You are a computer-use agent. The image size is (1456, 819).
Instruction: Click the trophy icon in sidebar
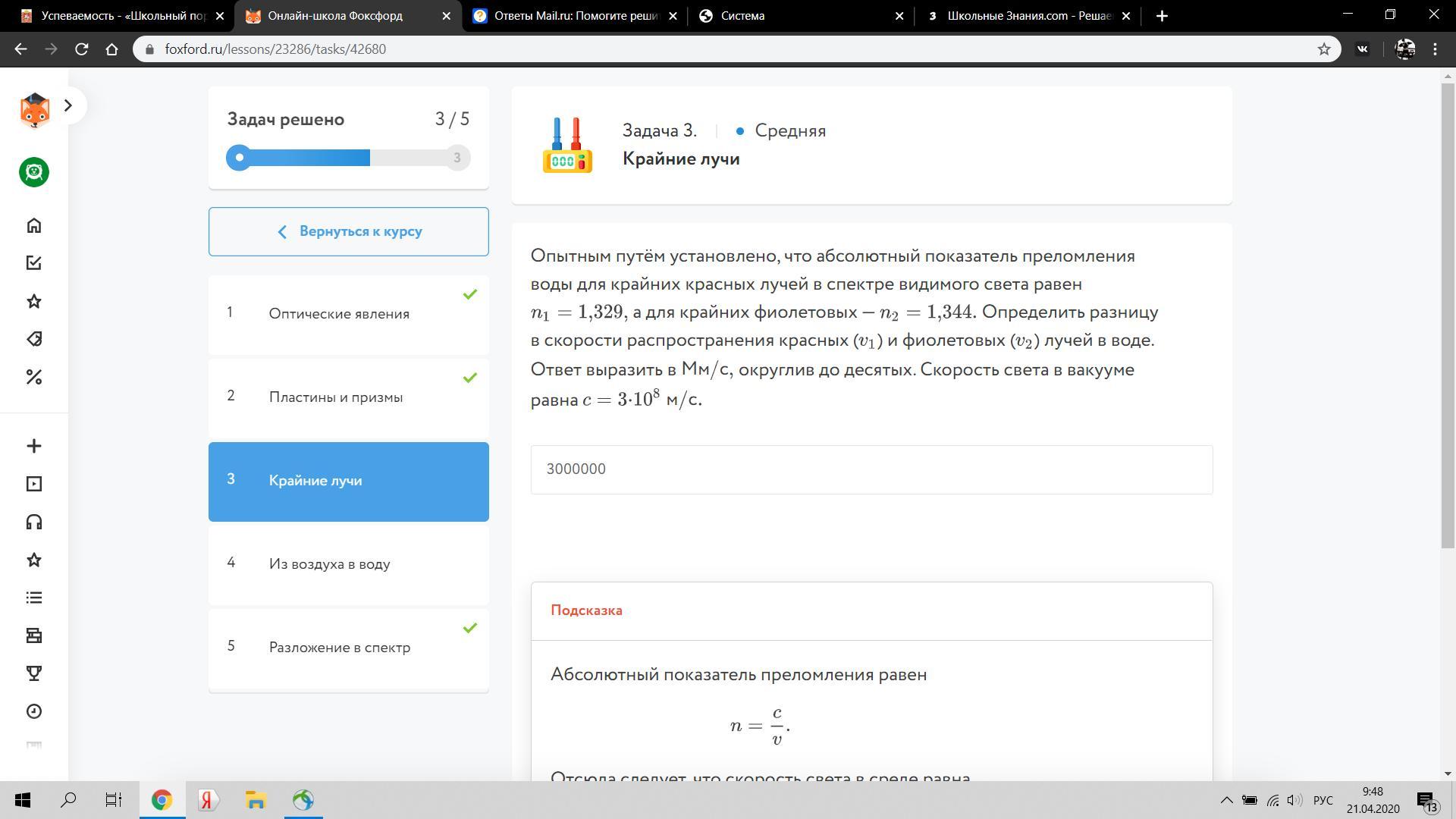click(33, 673)
